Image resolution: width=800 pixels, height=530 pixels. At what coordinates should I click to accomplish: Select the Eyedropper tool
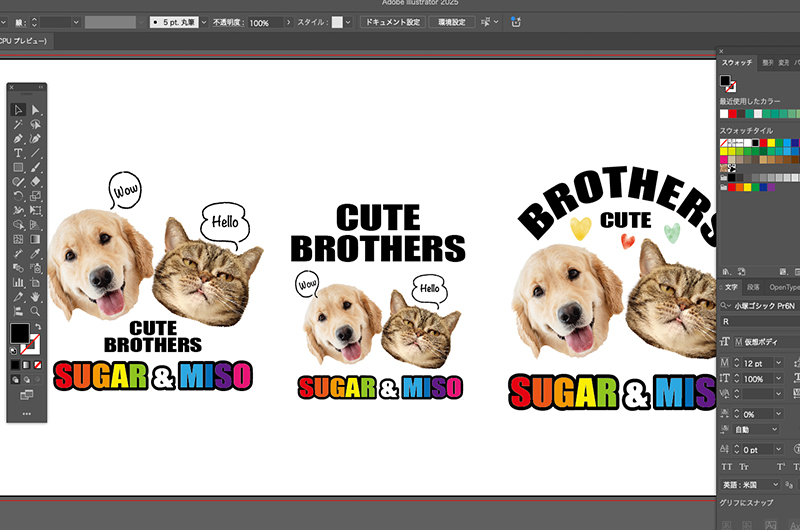pyautogui.click(x=36, y=254)
